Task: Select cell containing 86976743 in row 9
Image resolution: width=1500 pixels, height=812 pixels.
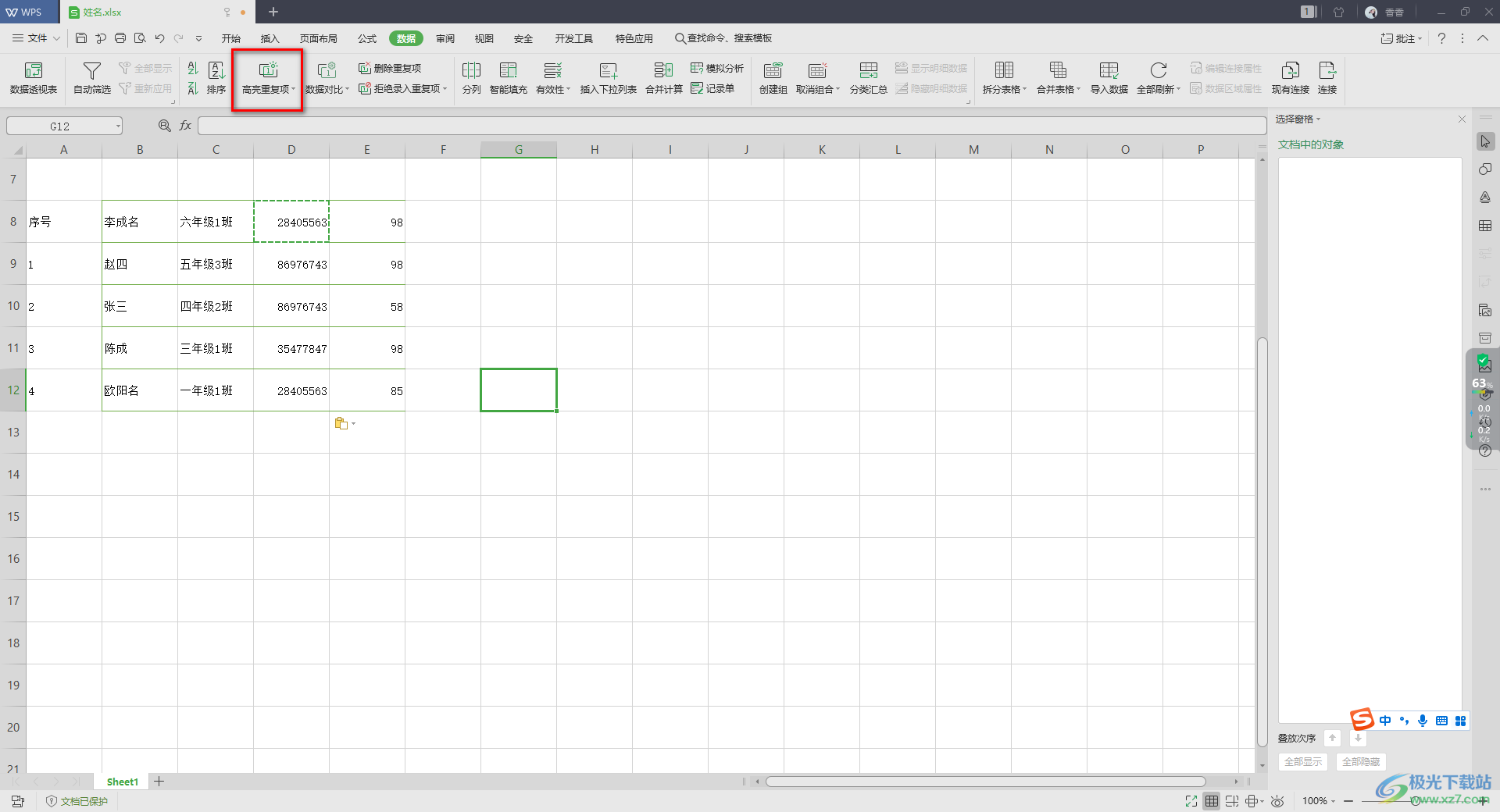Action: (x=291, y=264)
